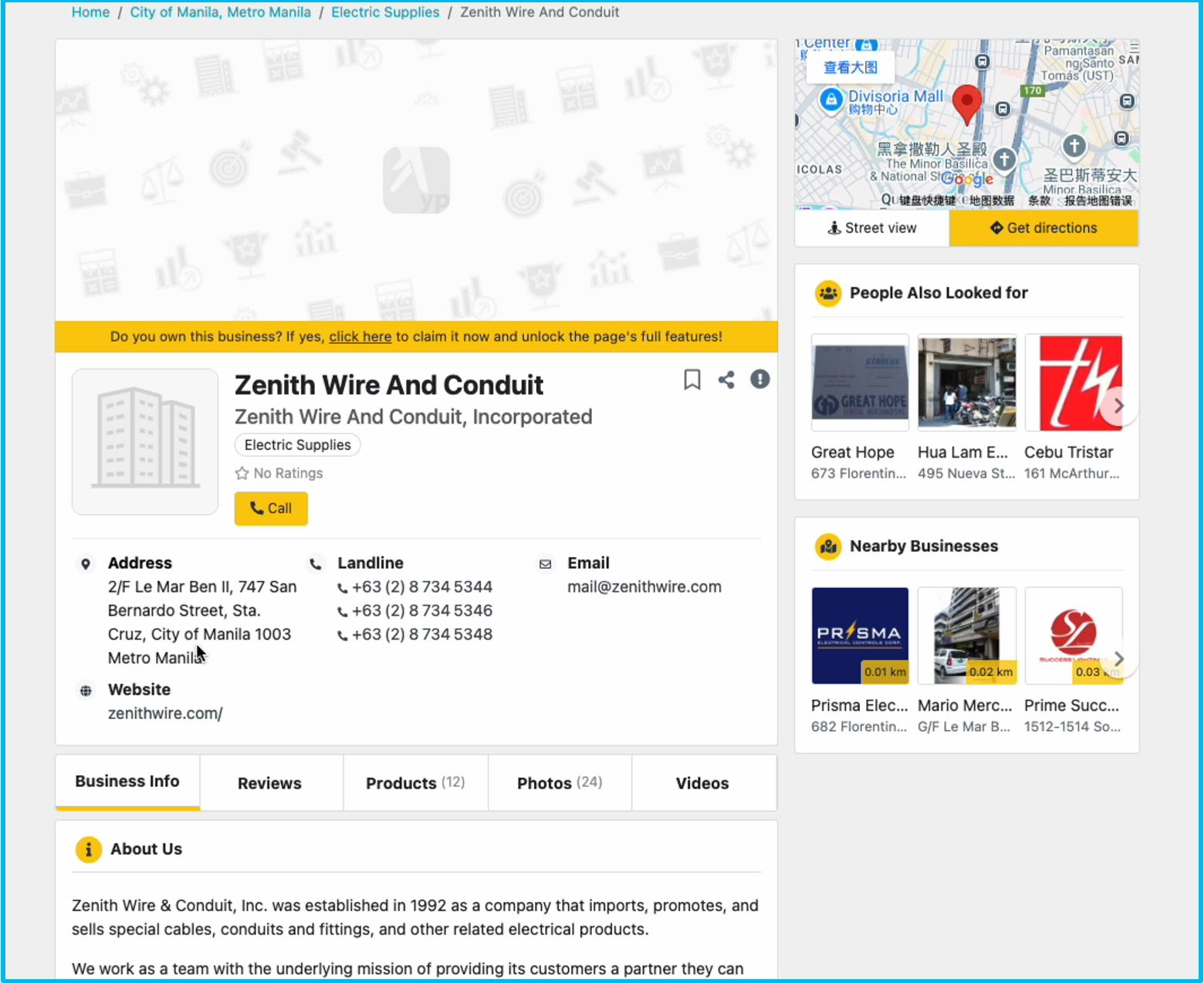Open the Business Info tab
The width and height of the screenshot is (1204, 983).
coord(127,782)
